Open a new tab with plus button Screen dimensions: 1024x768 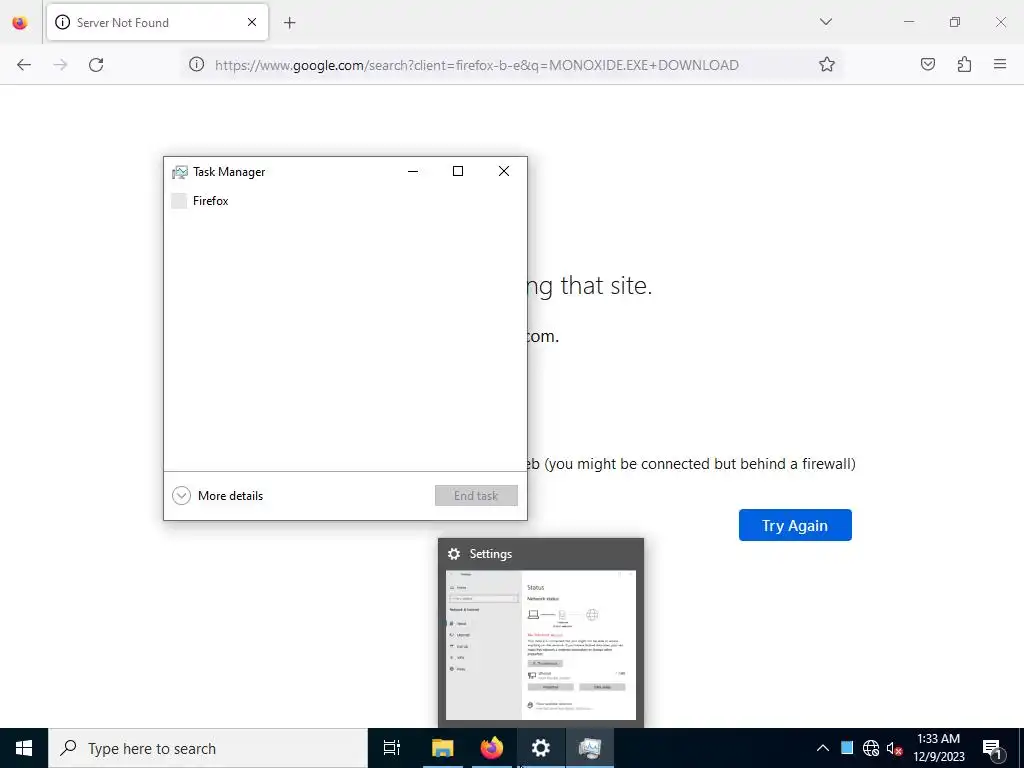[290, 23]
